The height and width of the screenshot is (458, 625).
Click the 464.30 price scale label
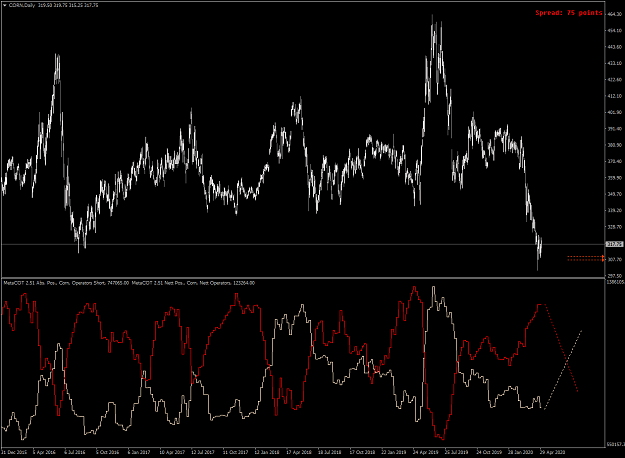click(x=615, y=14)
